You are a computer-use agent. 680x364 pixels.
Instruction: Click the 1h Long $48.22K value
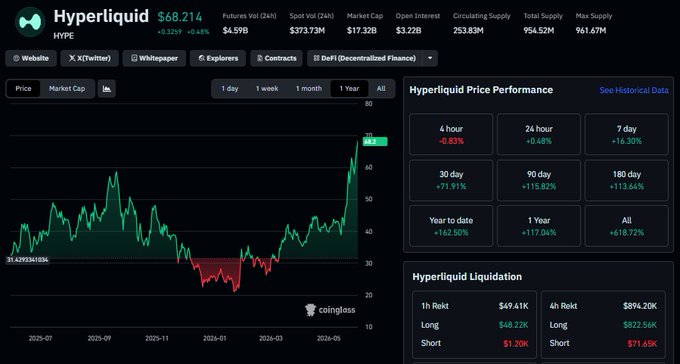(x=514, y=325)
